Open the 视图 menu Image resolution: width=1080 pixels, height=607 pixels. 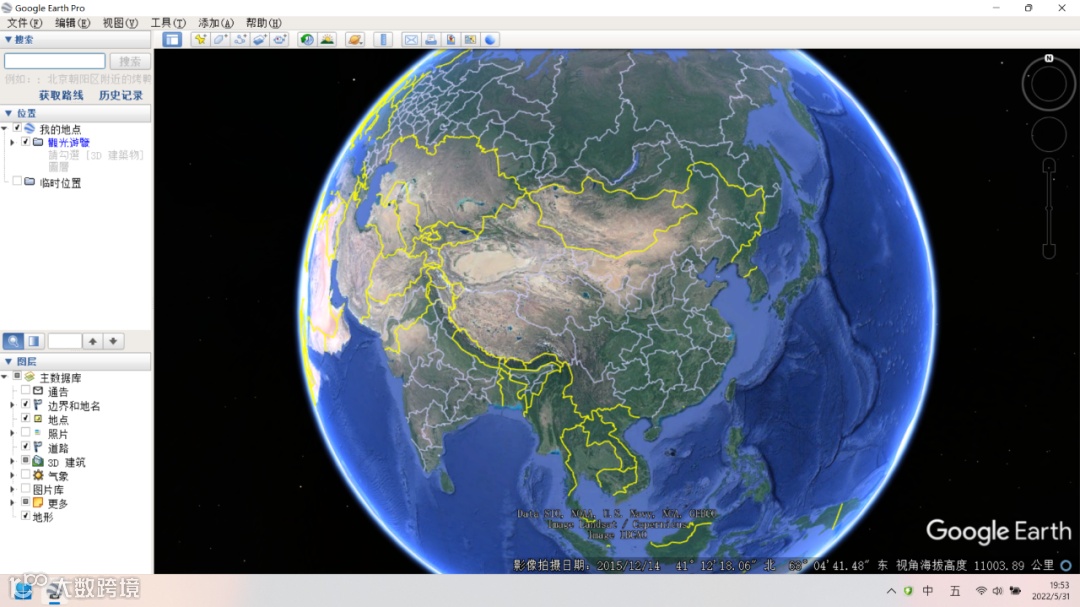pos(120,23)
